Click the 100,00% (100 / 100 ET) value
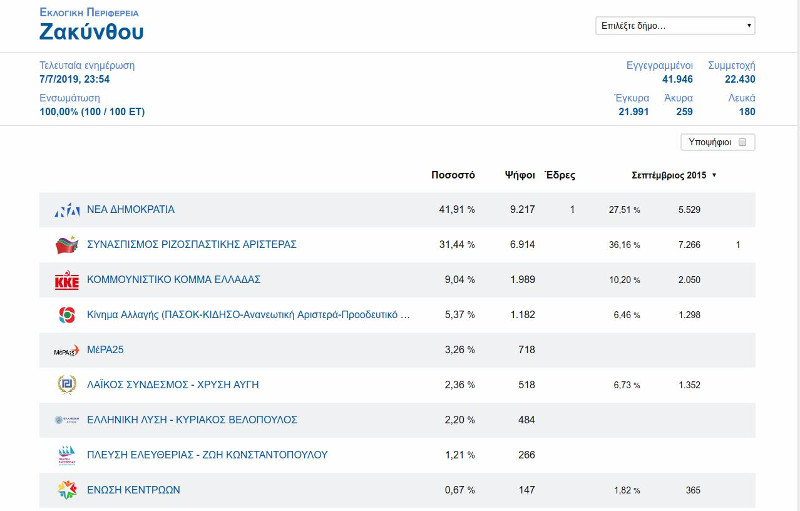The width and height of the screenshot is (800, 511). pyautogui.click(x=92, y=112)
